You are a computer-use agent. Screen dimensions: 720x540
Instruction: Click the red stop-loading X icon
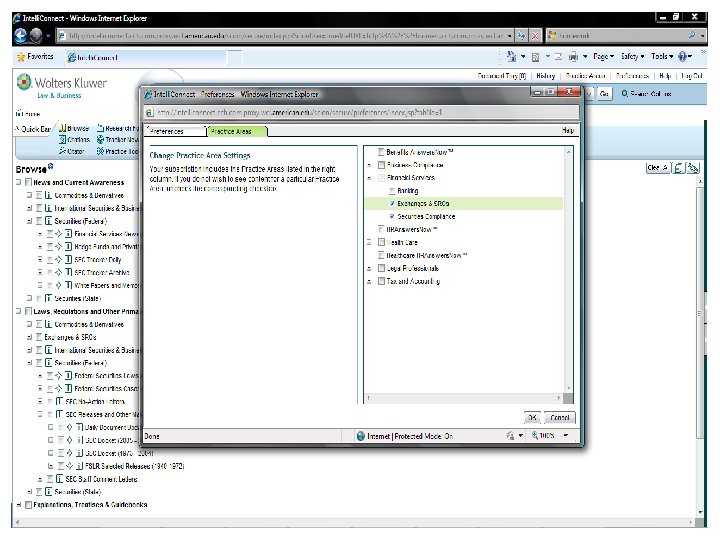pos(535,35)
